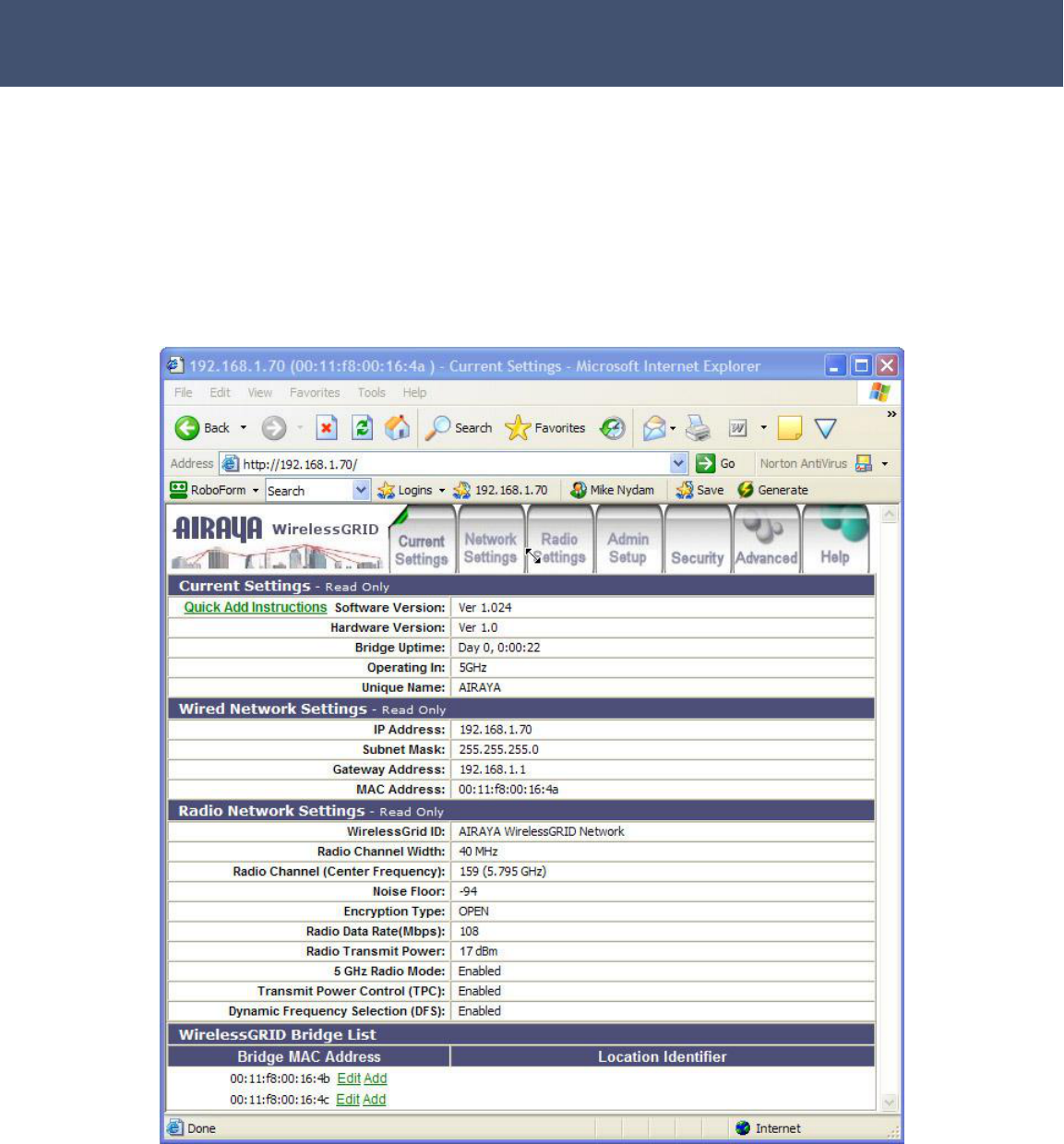Open the Search magnifier toolbar button
1064x1144 pixels.
[x=459, y=428]
